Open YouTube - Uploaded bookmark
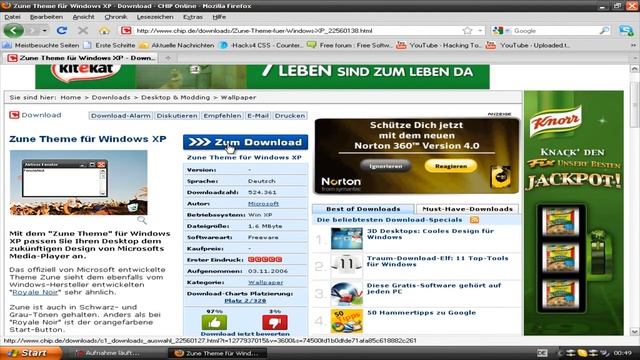The image size is (640, 360). pos(529,45)
